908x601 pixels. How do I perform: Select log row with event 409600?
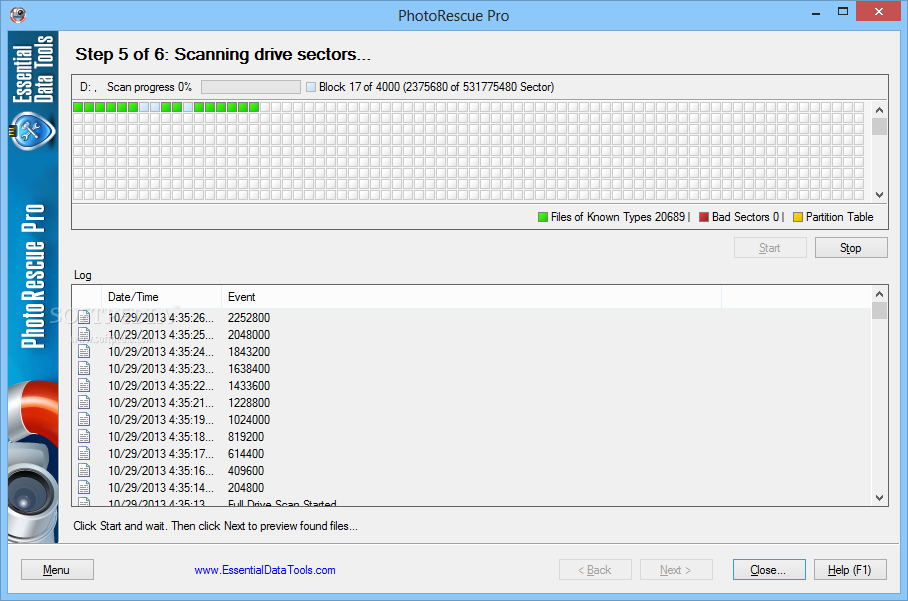click(x=472, y=470)
